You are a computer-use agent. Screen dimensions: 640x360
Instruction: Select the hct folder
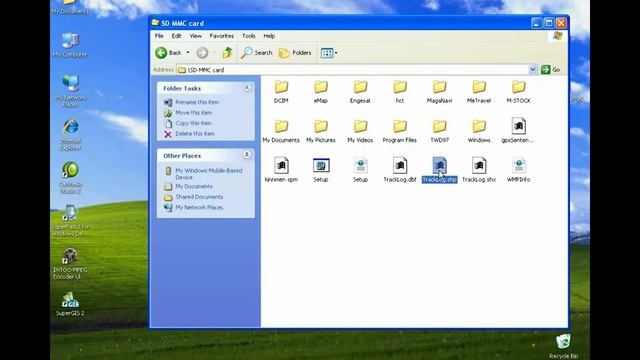click(x=400, y=91)
